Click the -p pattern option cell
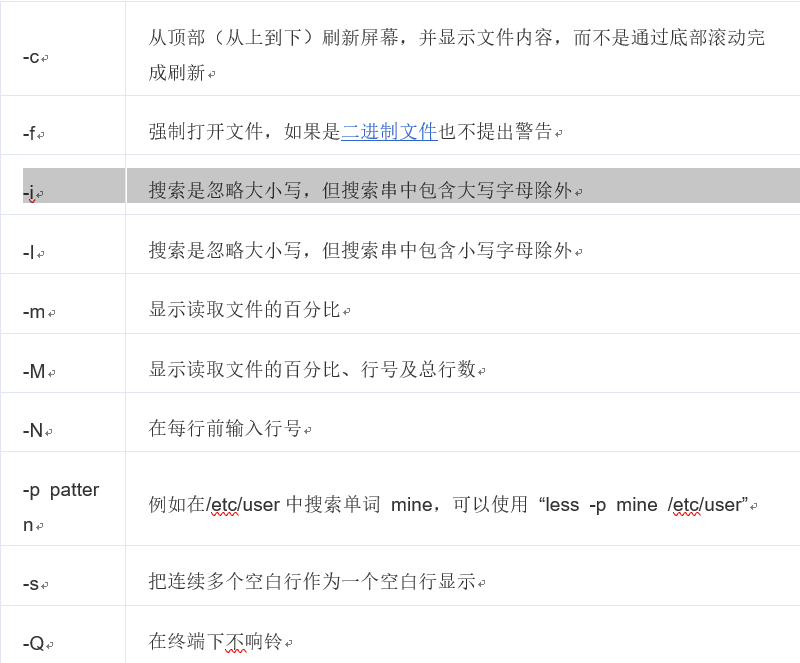 coord(63,499)
